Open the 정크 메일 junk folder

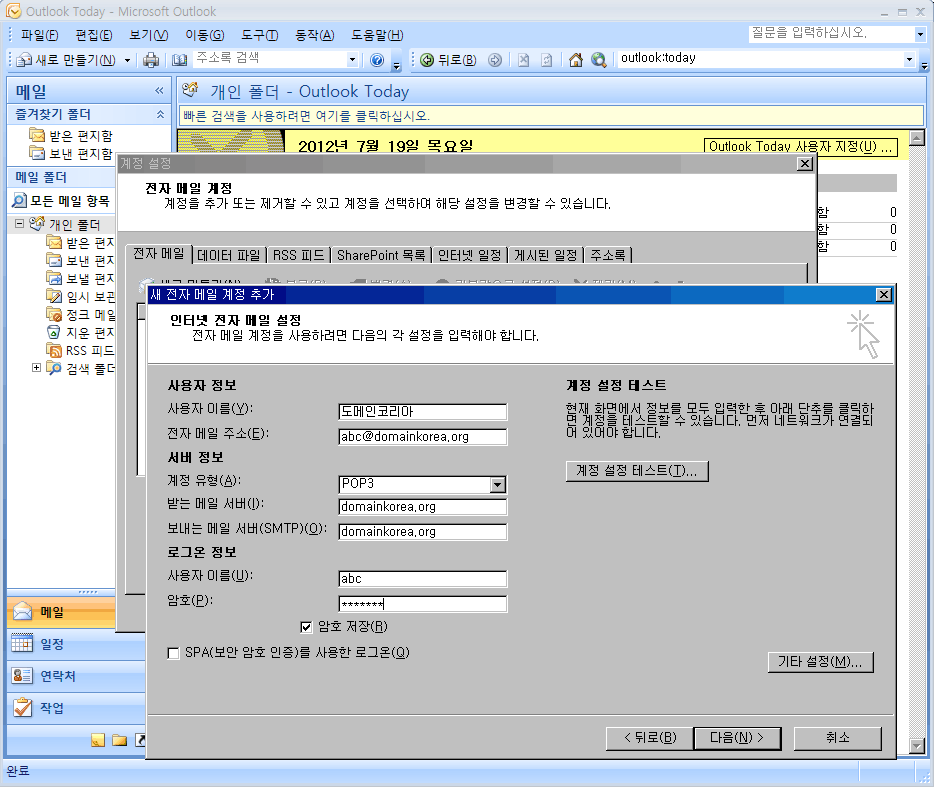pyautogui.click(x=80, y=315)
